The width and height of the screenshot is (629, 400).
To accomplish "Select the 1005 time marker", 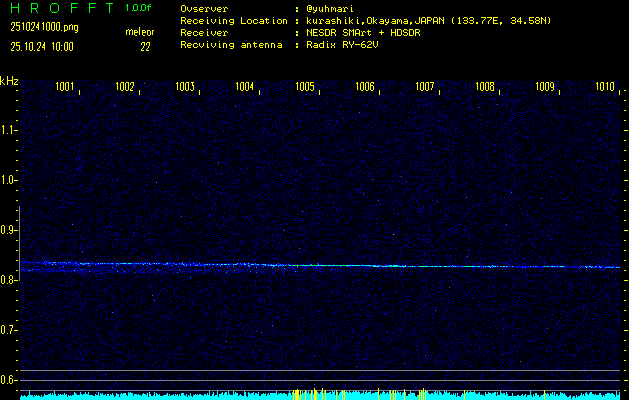I will pos(305,87).
